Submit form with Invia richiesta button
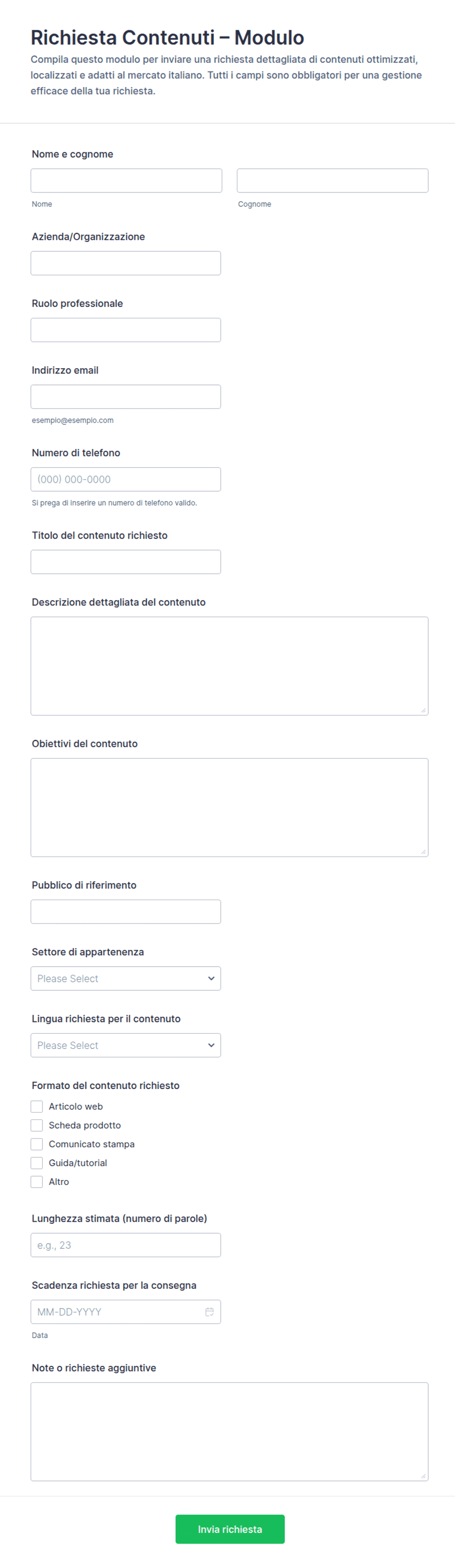 click(x=230, y=1529)
